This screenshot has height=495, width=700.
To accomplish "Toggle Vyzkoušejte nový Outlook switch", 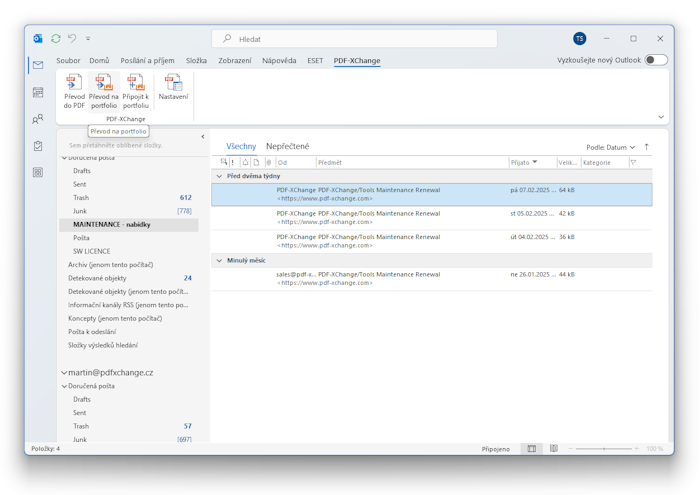I will 656,60.
